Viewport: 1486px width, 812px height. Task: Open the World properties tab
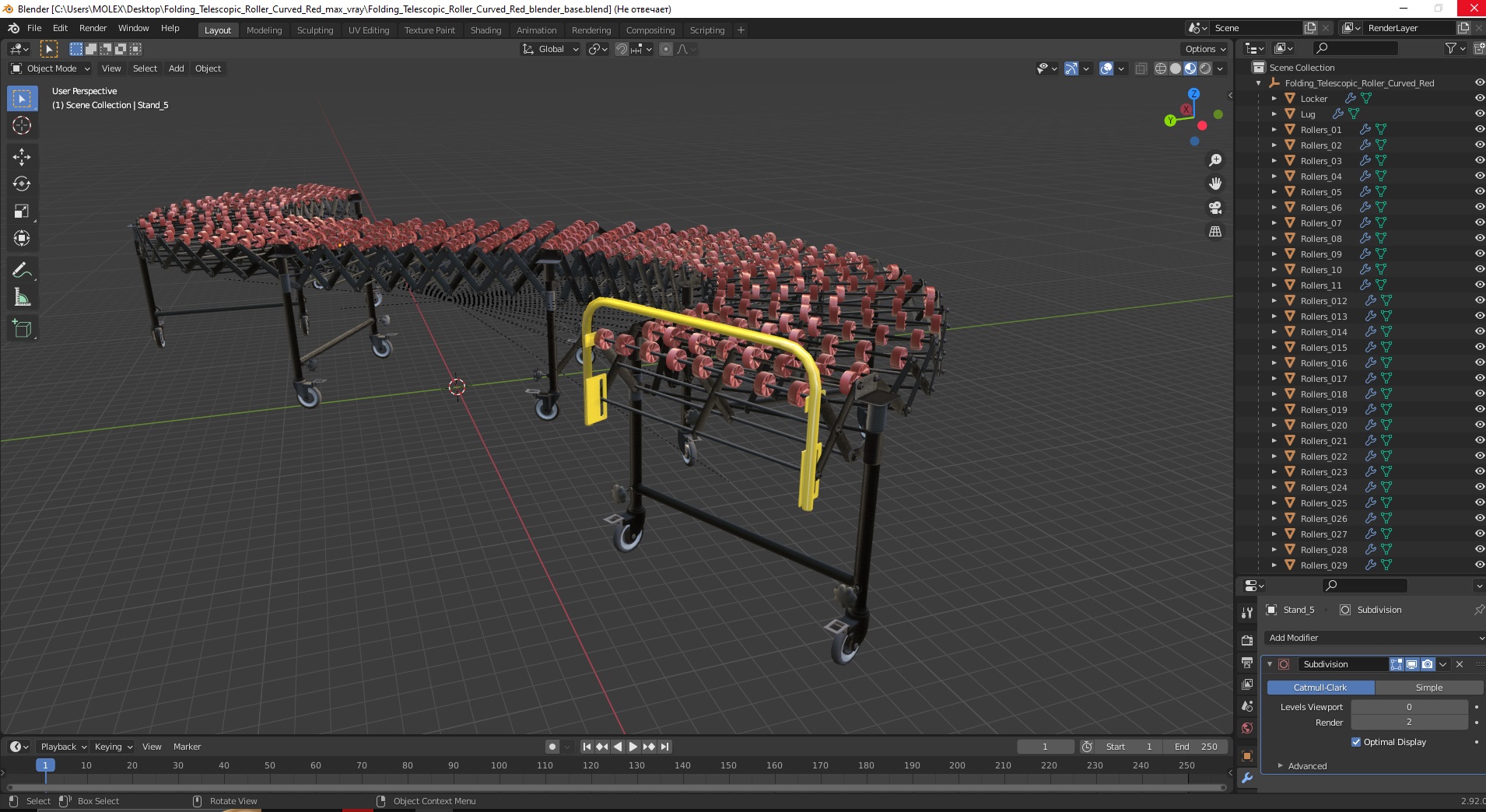1247,728
